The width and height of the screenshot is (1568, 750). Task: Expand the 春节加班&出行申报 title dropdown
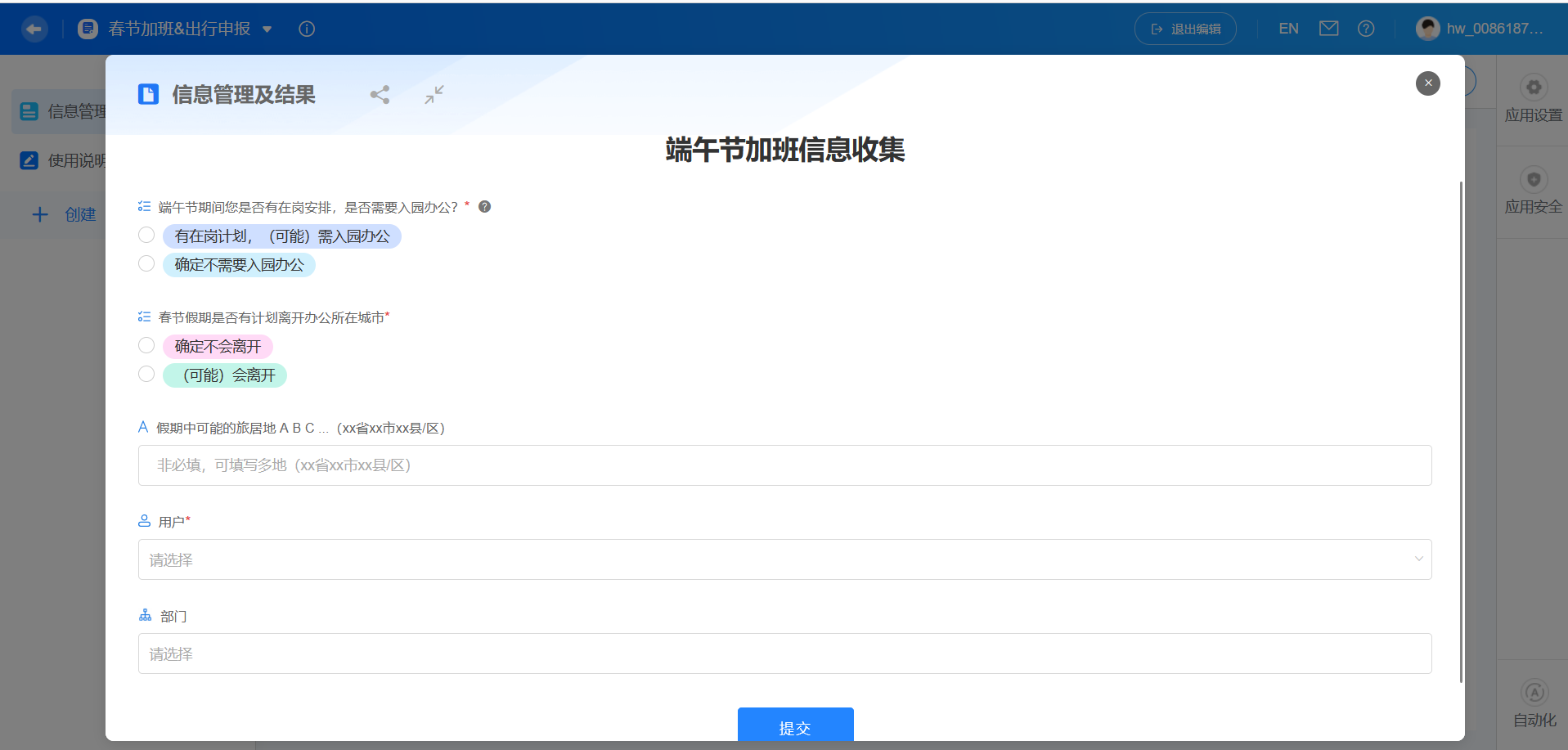click(x=267, y=29)
